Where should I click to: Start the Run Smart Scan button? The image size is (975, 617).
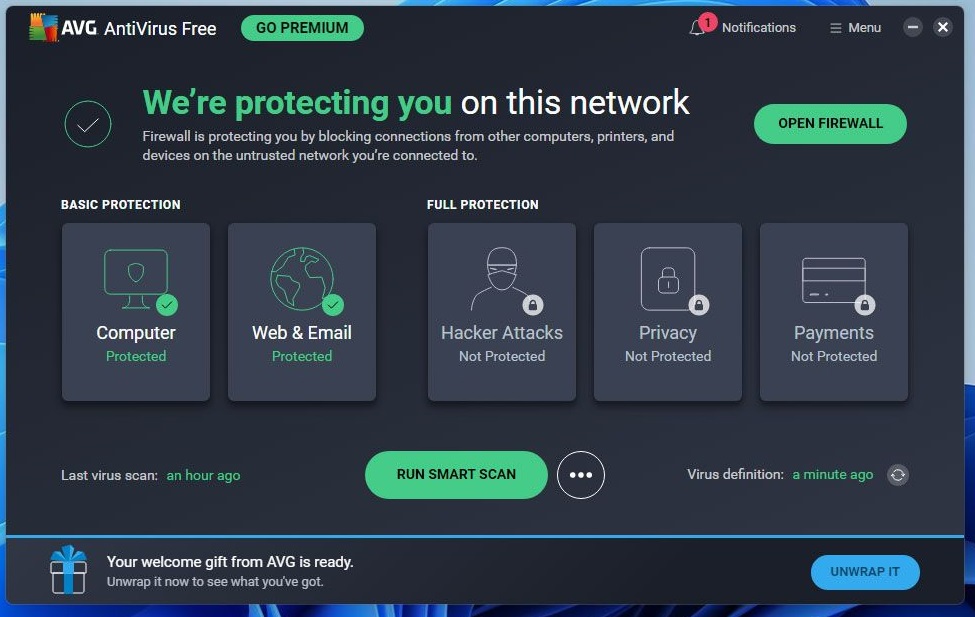click(456, 475)
